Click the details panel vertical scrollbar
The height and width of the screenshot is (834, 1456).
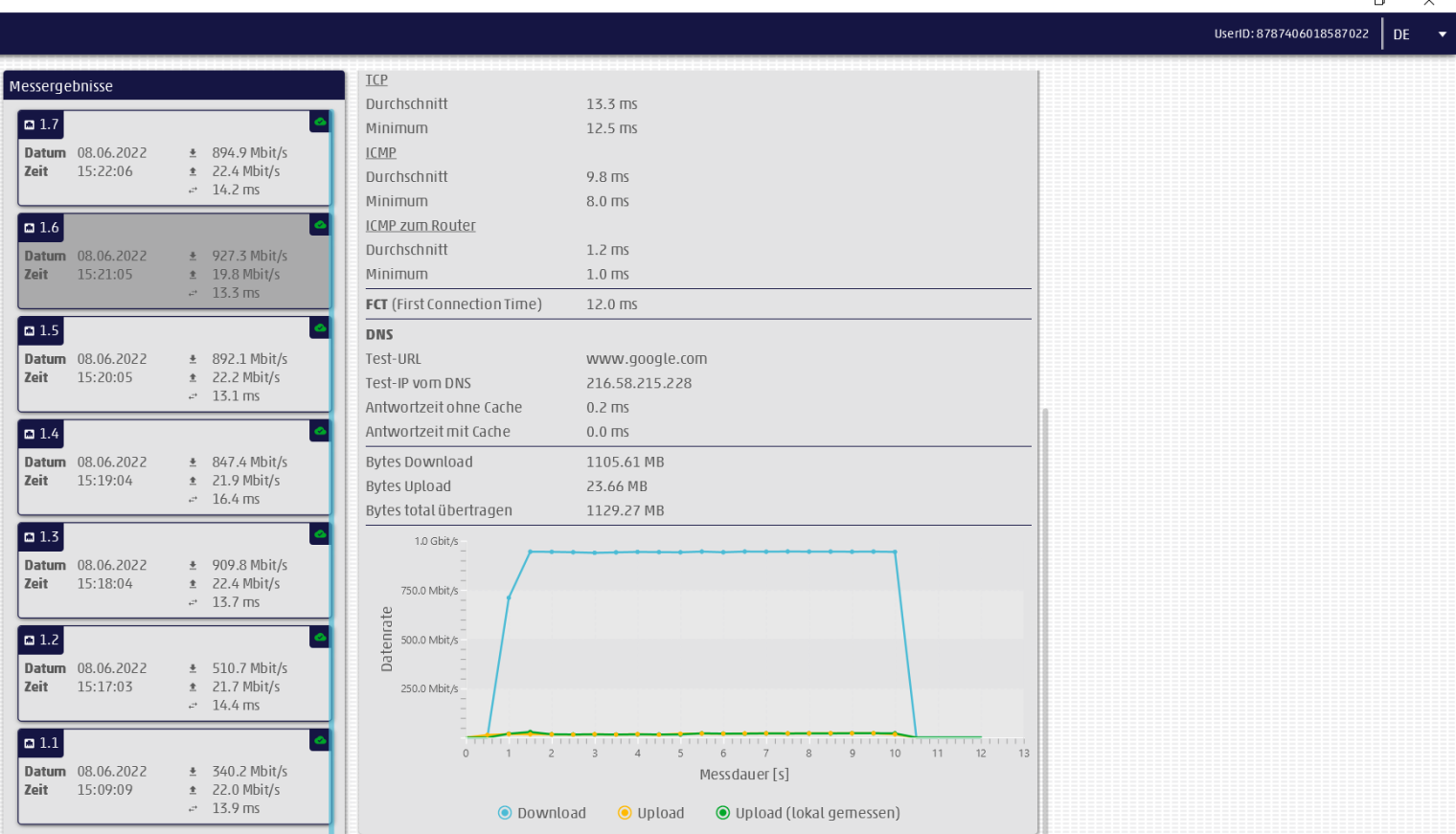(x=1045, y=613)
